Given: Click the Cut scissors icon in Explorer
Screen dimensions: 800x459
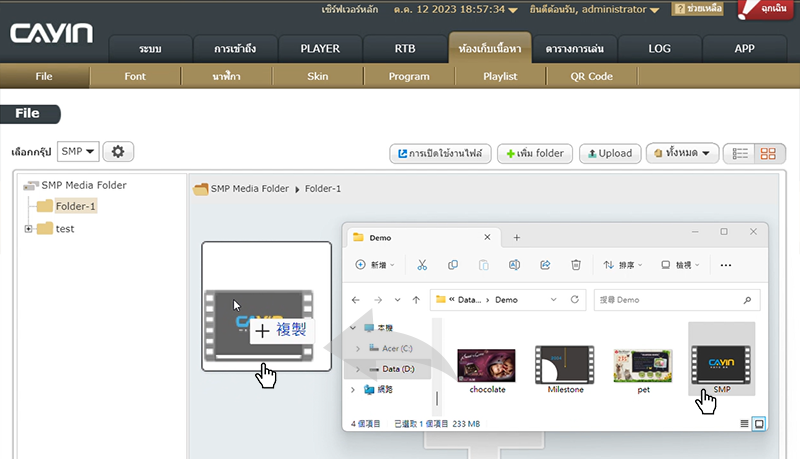Looking at the screenshot, I should click(422, 265).
